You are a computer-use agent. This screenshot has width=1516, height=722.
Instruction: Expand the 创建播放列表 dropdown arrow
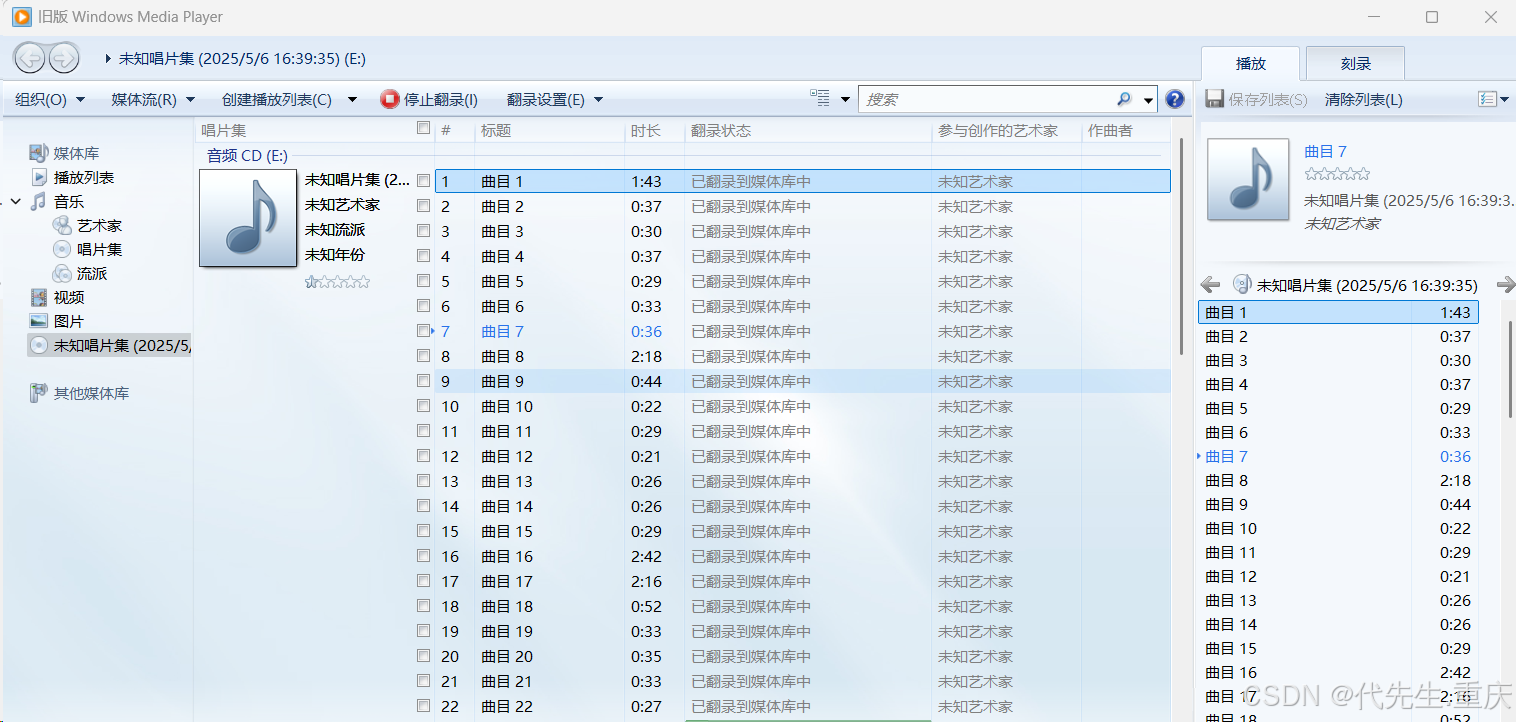[352, 98]
